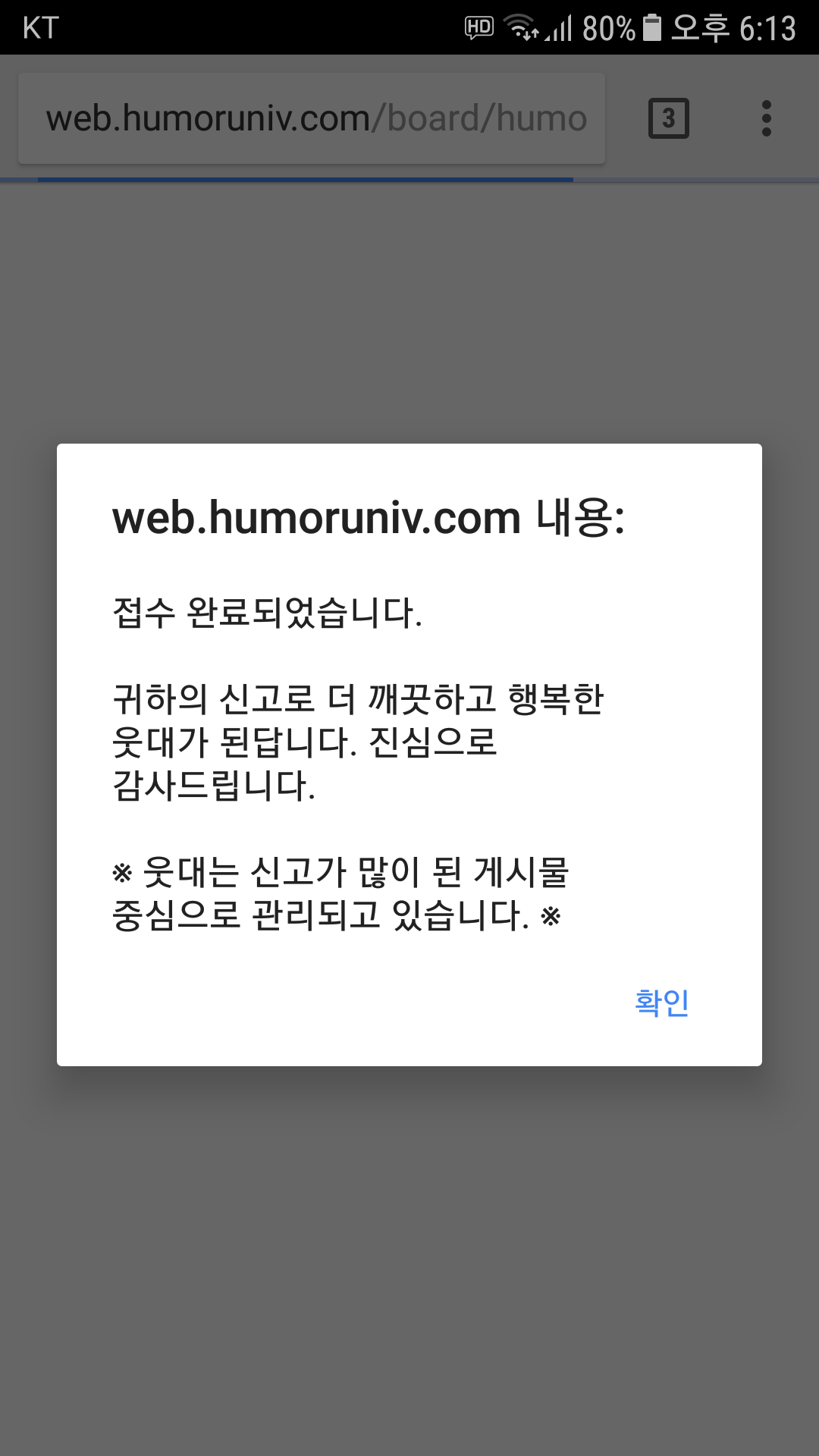Tap the 감사드립니다 text line in dialog
This screenshot has width=819, height=1456.
(214, 786)
